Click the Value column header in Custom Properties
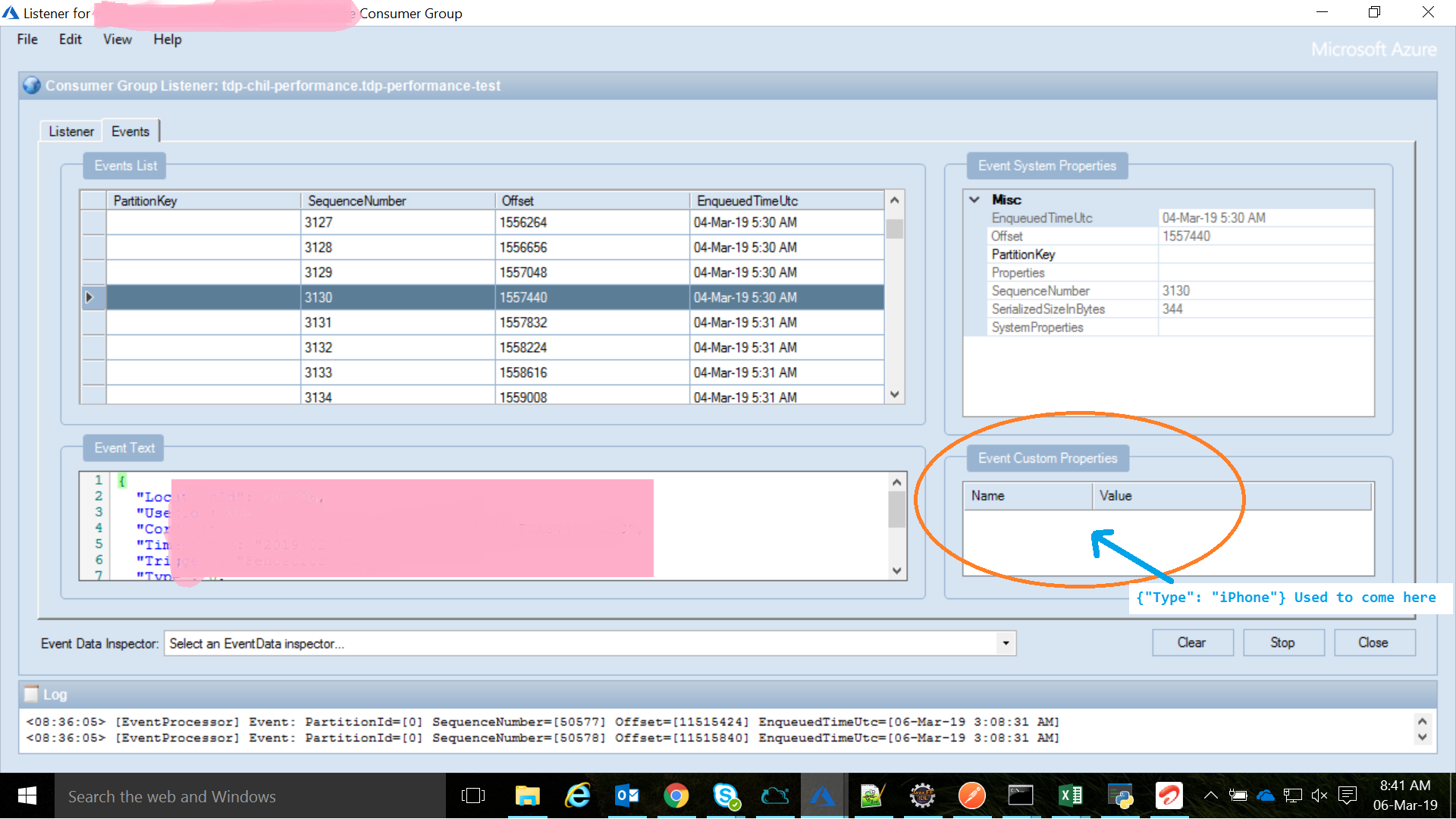This screenshot has width=1456, height=819. point(1232,496)
